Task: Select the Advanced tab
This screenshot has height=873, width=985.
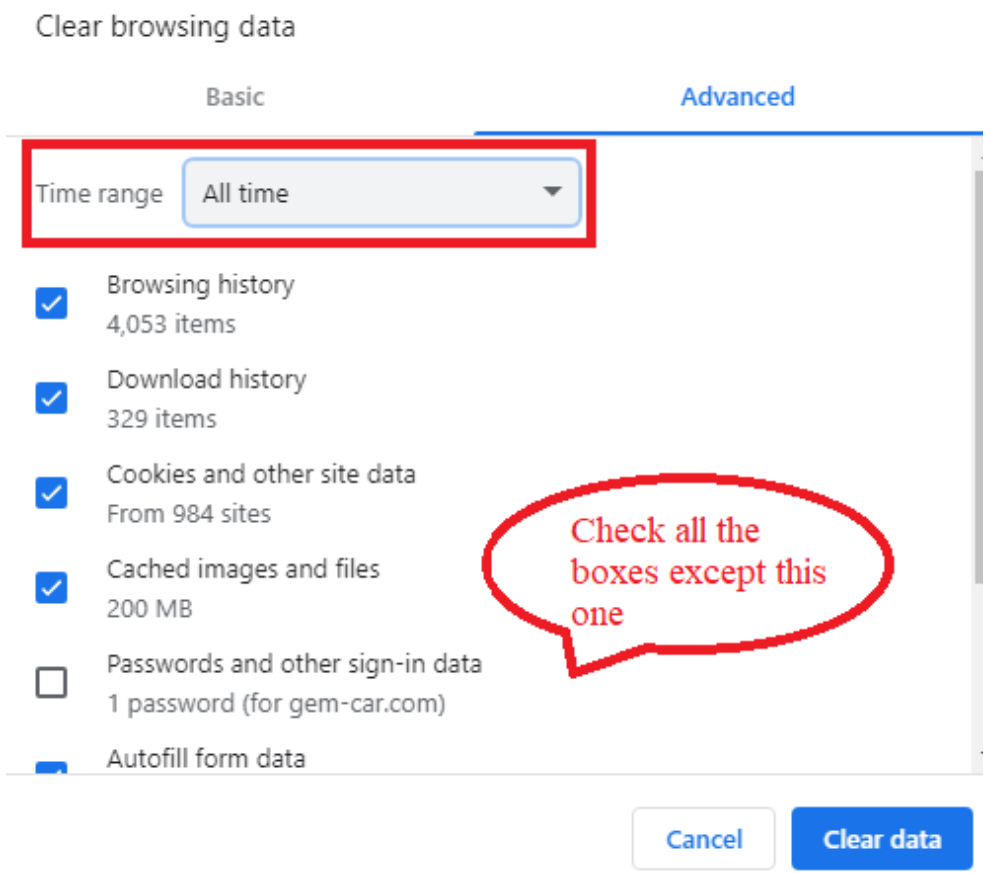Action: coord(737,97)
